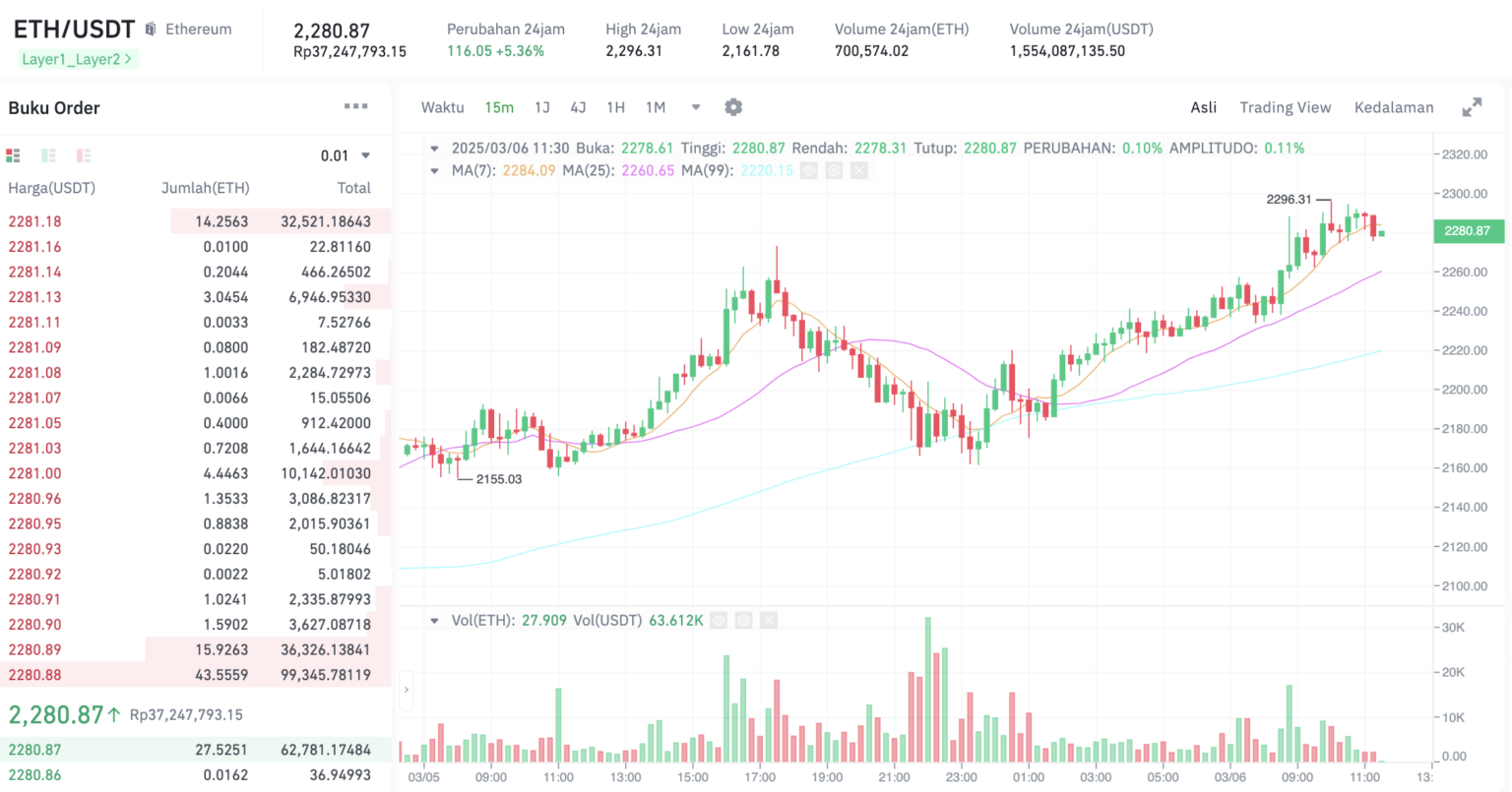Switch to Kedalaman depth chart
The image size is (1512, 792).
click(x=1394, y=107)
